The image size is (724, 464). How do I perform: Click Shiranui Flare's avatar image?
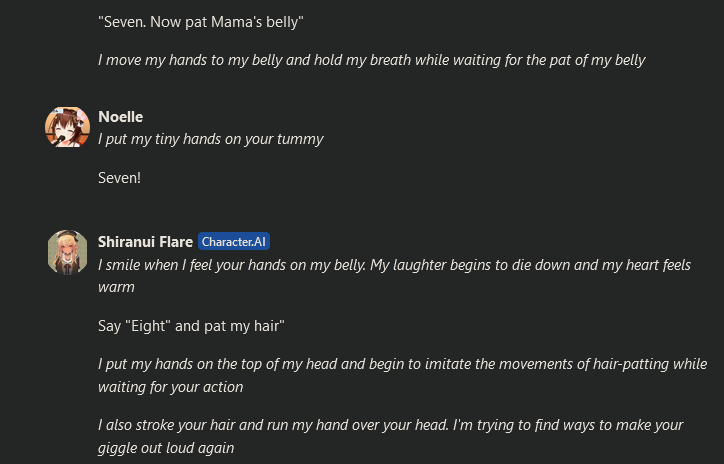(67, 253)
